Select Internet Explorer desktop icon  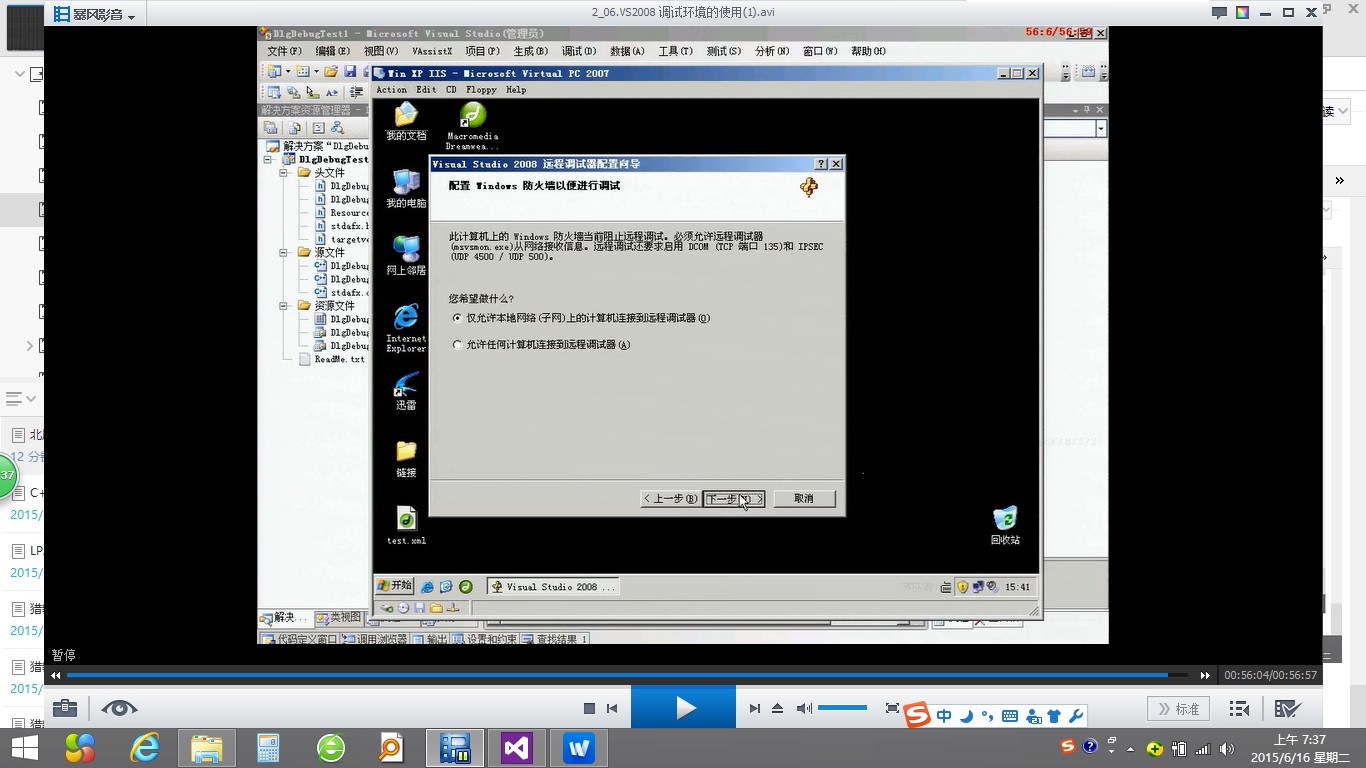tap(406, 328)
